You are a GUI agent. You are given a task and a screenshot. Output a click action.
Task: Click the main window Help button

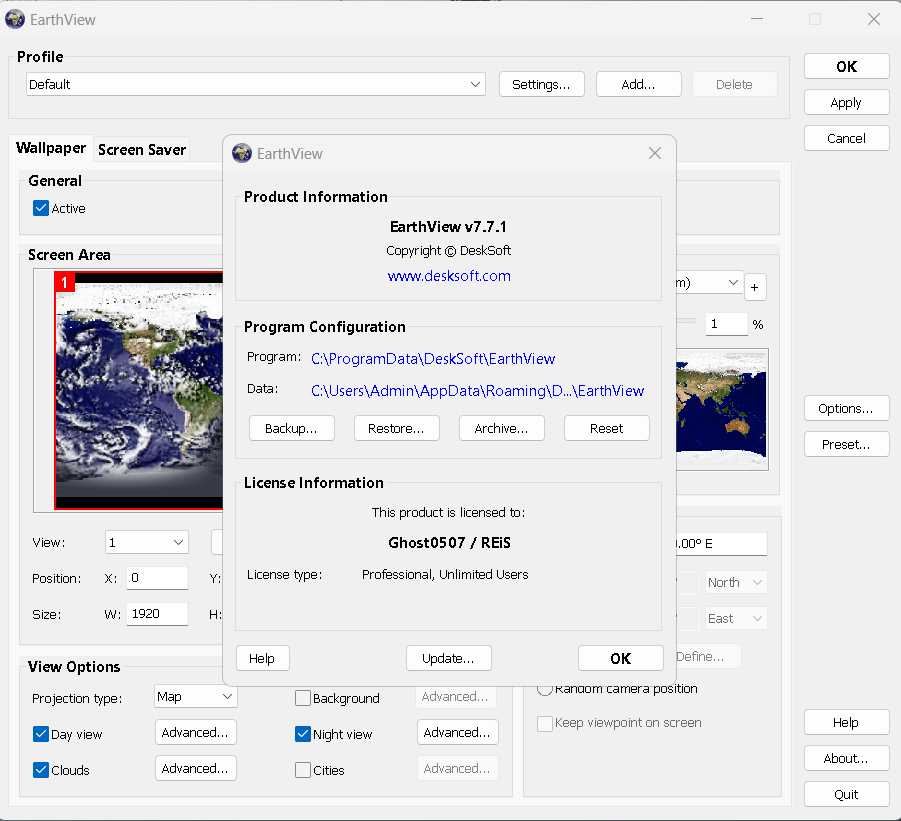[846, 723]
